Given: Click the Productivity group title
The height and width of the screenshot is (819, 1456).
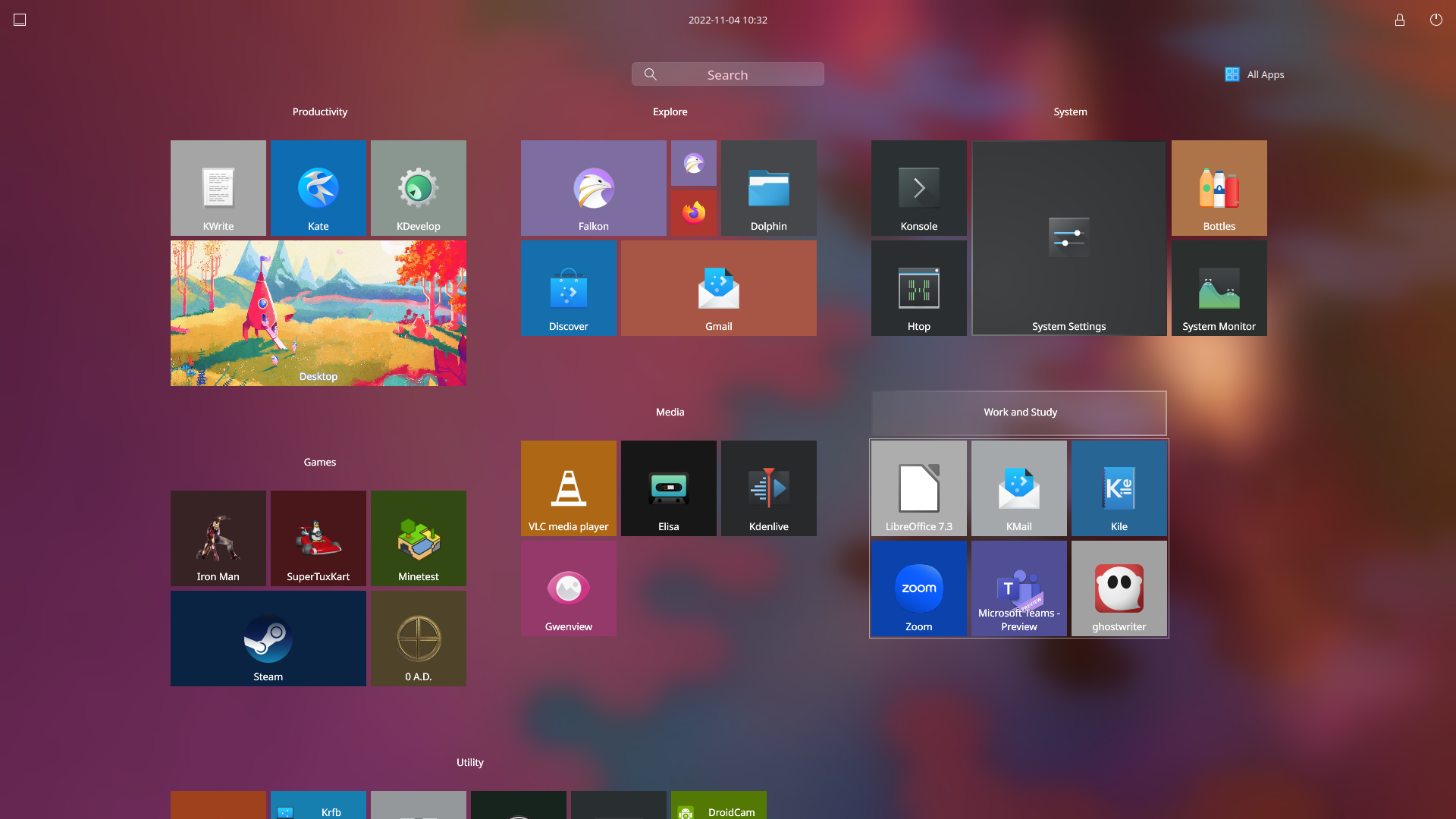Looking at the screenshot, I should 320,111.
